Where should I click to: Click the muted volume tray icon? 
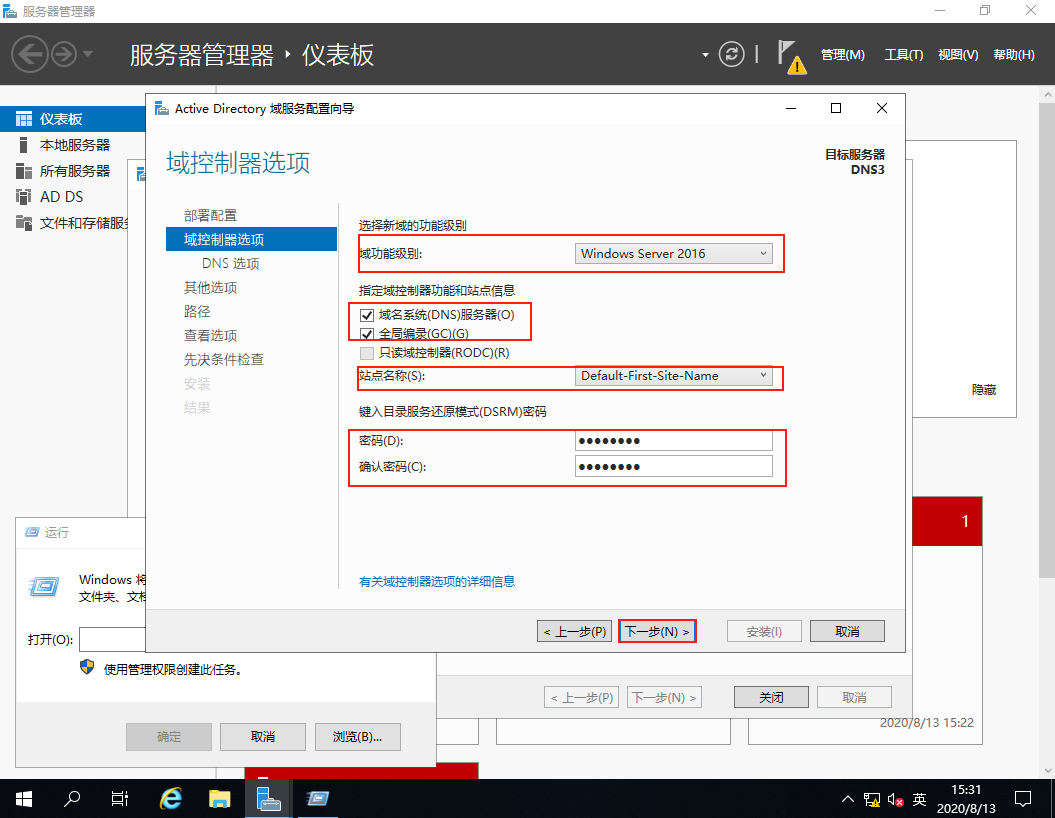(x=895, y=799)
